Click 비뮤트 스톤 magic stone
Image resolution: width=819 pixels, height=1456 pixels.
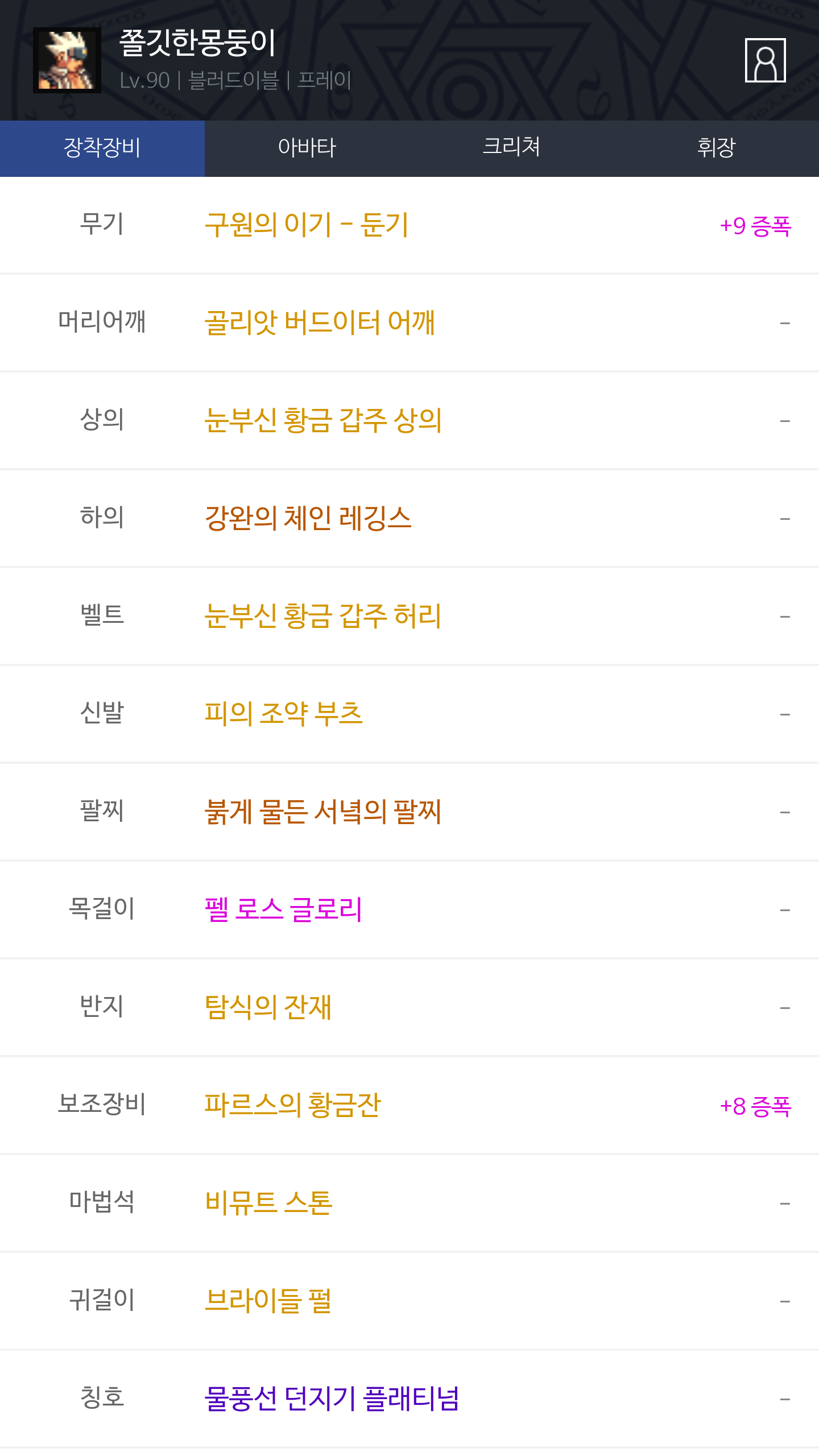268,1203
